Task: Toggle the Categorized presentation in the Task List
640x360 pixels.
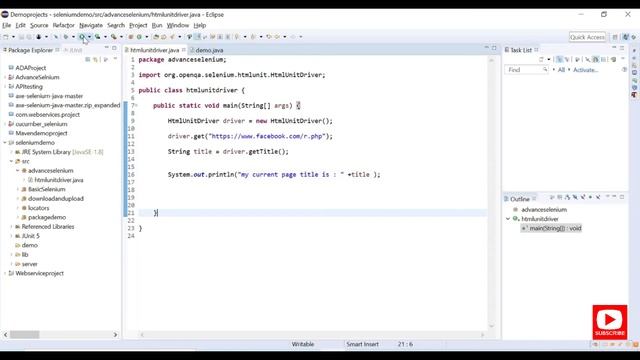Action: (559, 60)
